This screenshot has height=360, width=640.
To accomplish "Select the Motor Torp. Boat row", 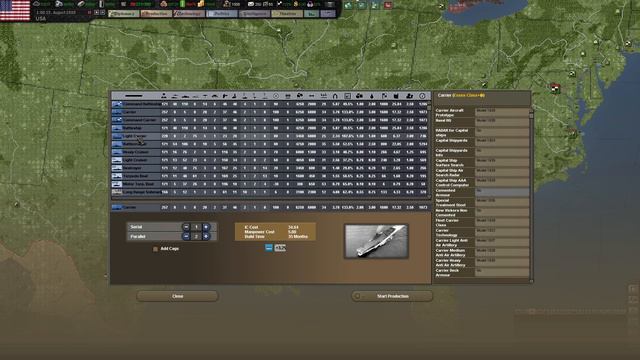I will click(x=270, y=184).
